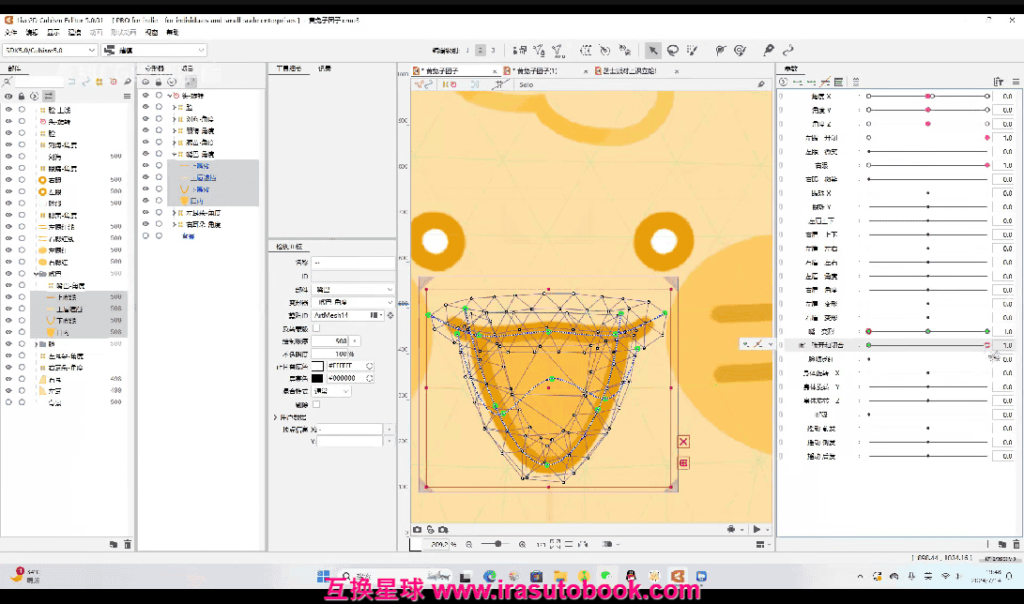The width and height of the screenshot is (1024, 604).
Task: Select the Arrow selection tool
Action: (652, 50)
